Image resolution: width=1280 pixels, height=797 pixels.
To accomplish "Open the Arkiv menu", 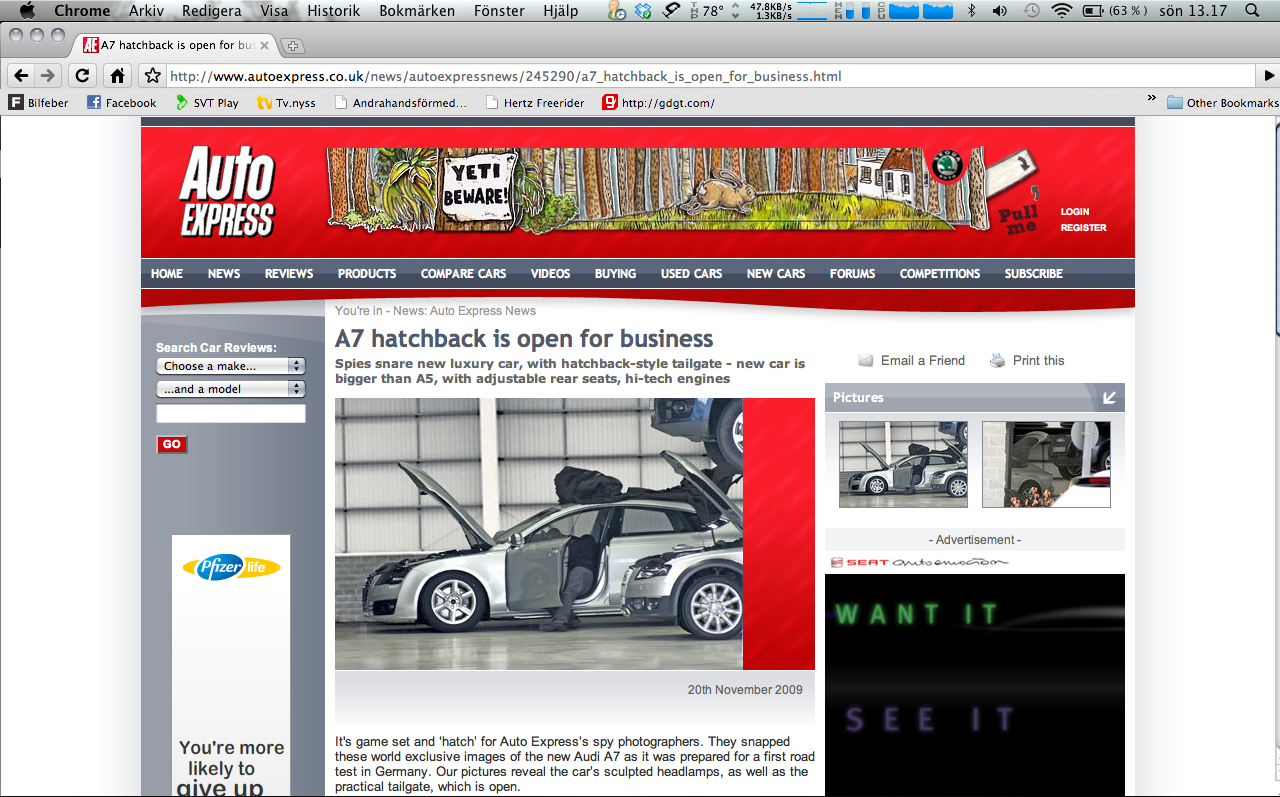I will (x=146, y=11).
